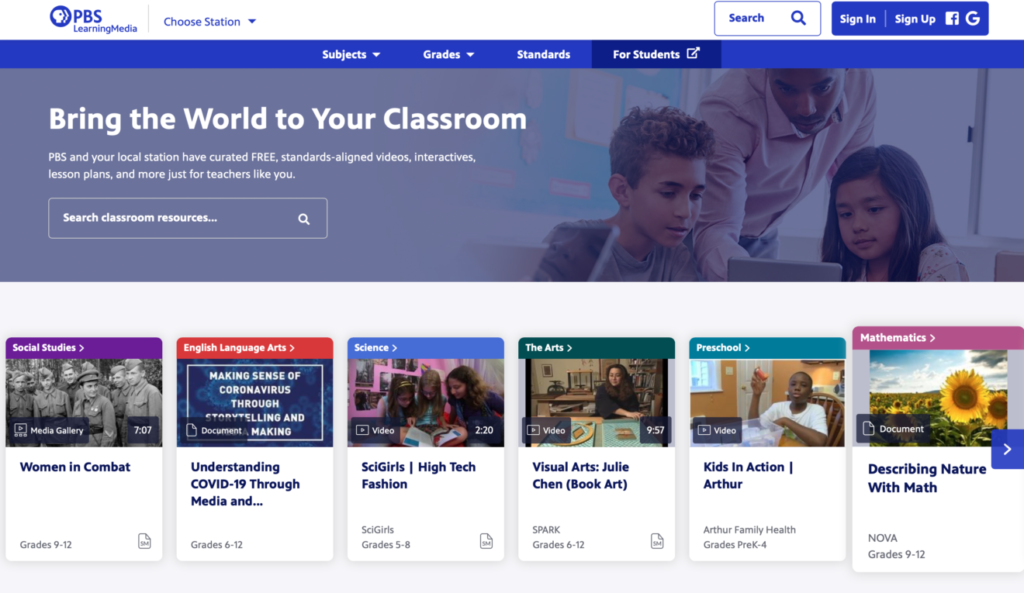Image resolution: width=1024 pixels, height=593 pixels.
Task: Click the Document icon on the Mathematics card
Action: point(868,428)
